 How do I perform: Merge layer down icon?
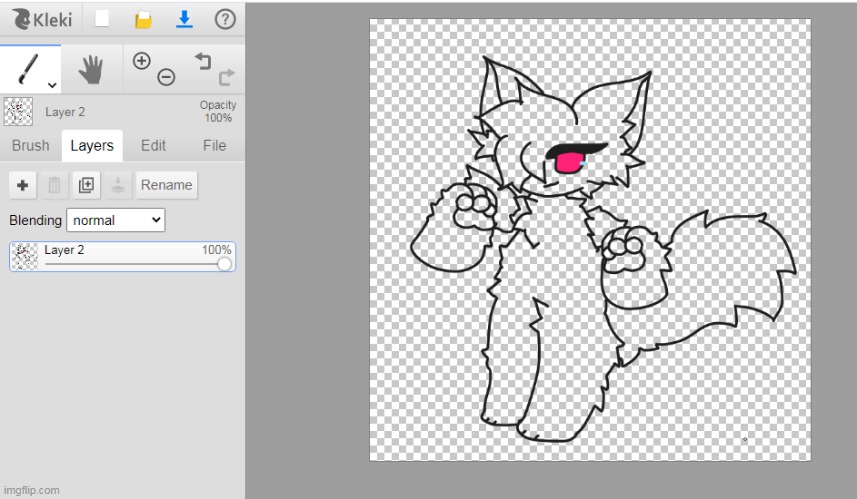tap(118, 185)
